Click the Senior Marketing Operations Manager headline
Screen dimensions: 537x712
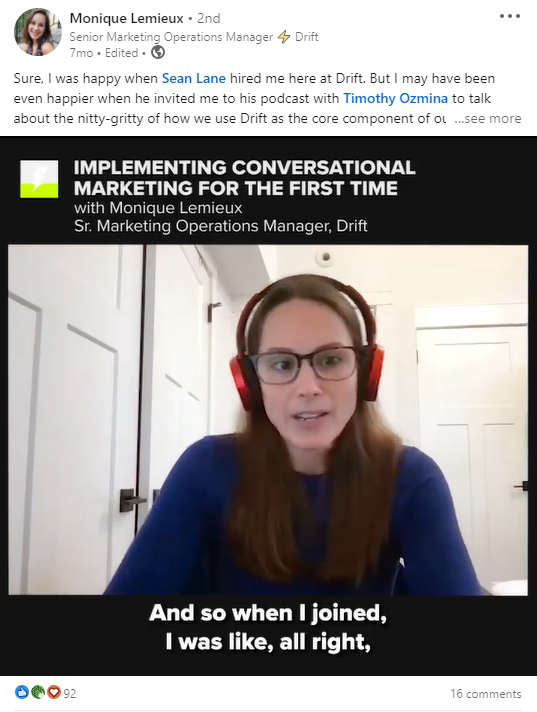click(x=171, y=37)
